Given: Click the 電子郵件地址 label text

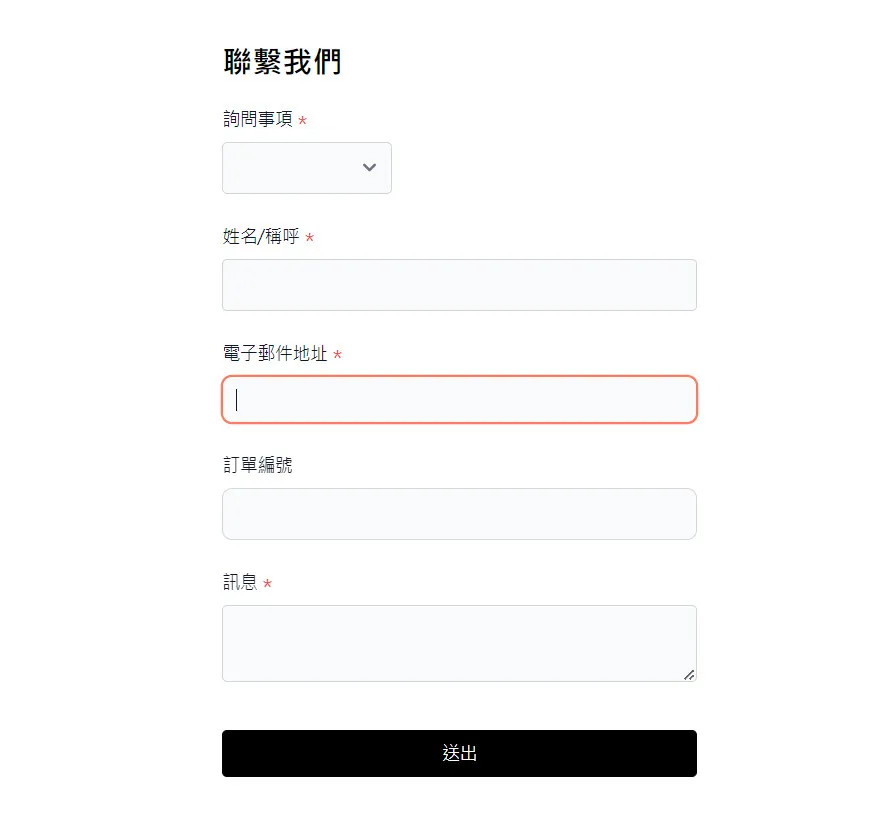Looking at the screenshot, I should (275, 354).
